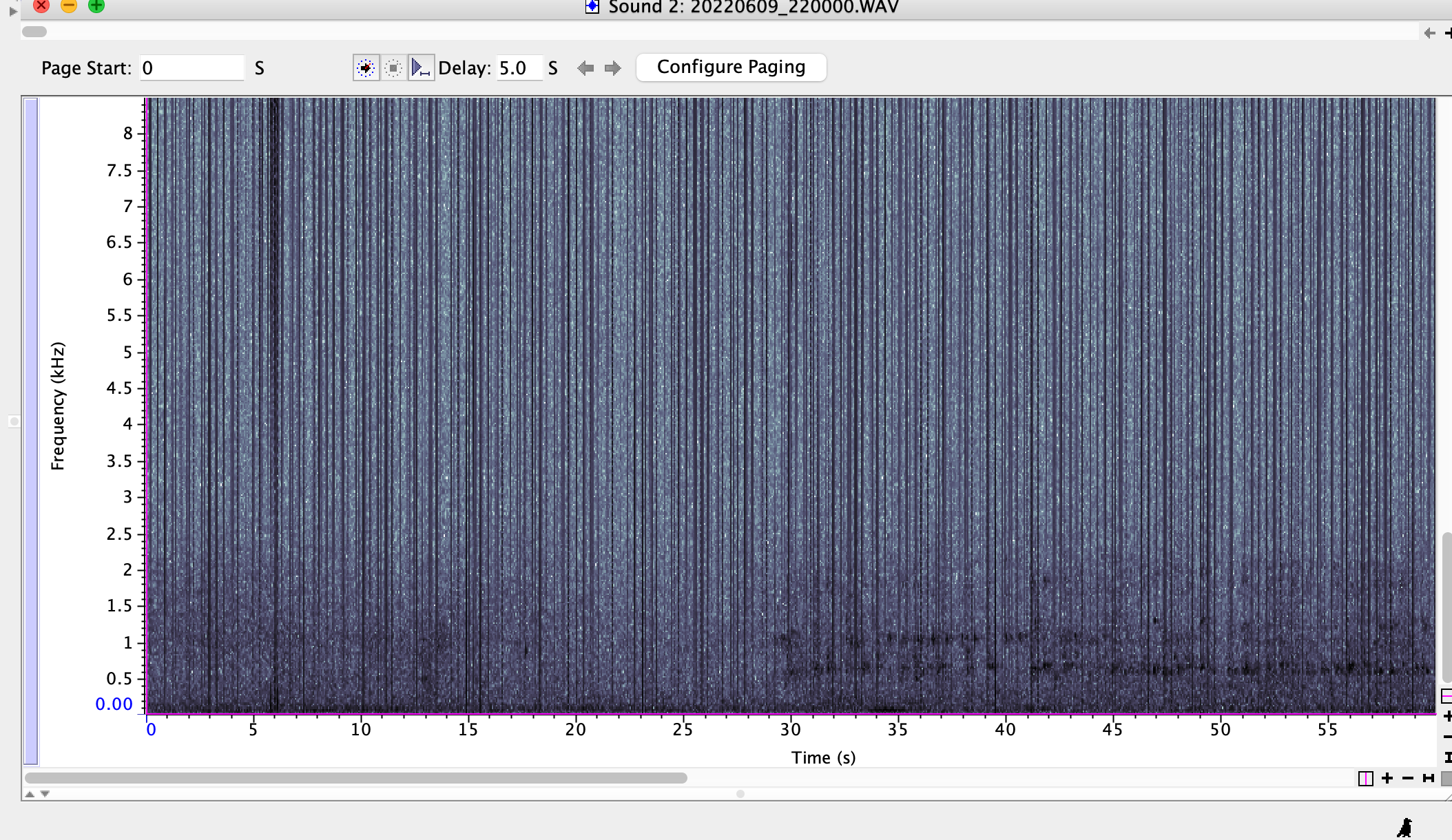1452x840 pixels.
Task: Maximize the sound window with green button
Action: click(96, 6)
